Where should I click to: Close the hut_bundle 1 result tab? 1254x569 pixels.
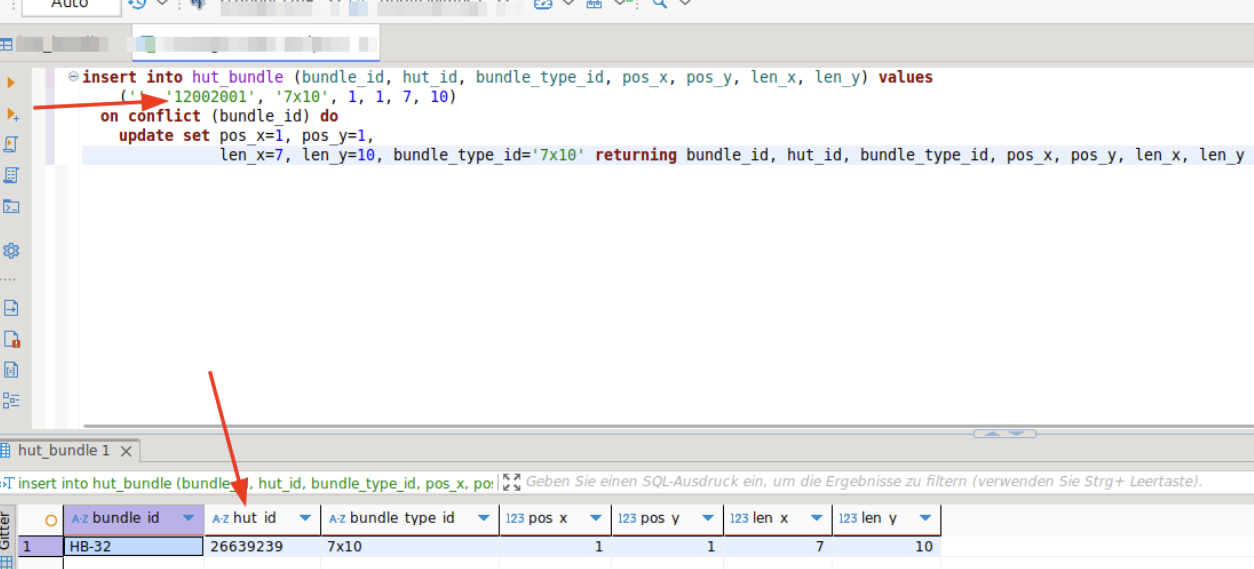point(127,451)
